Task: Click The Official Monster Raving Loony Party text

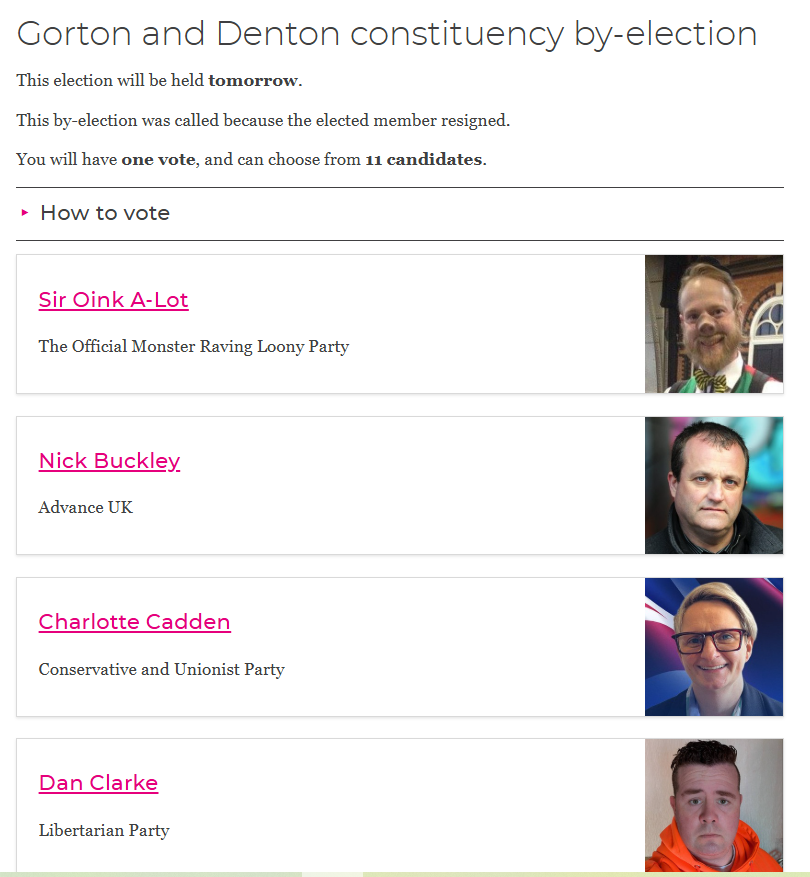Action: 193,347
